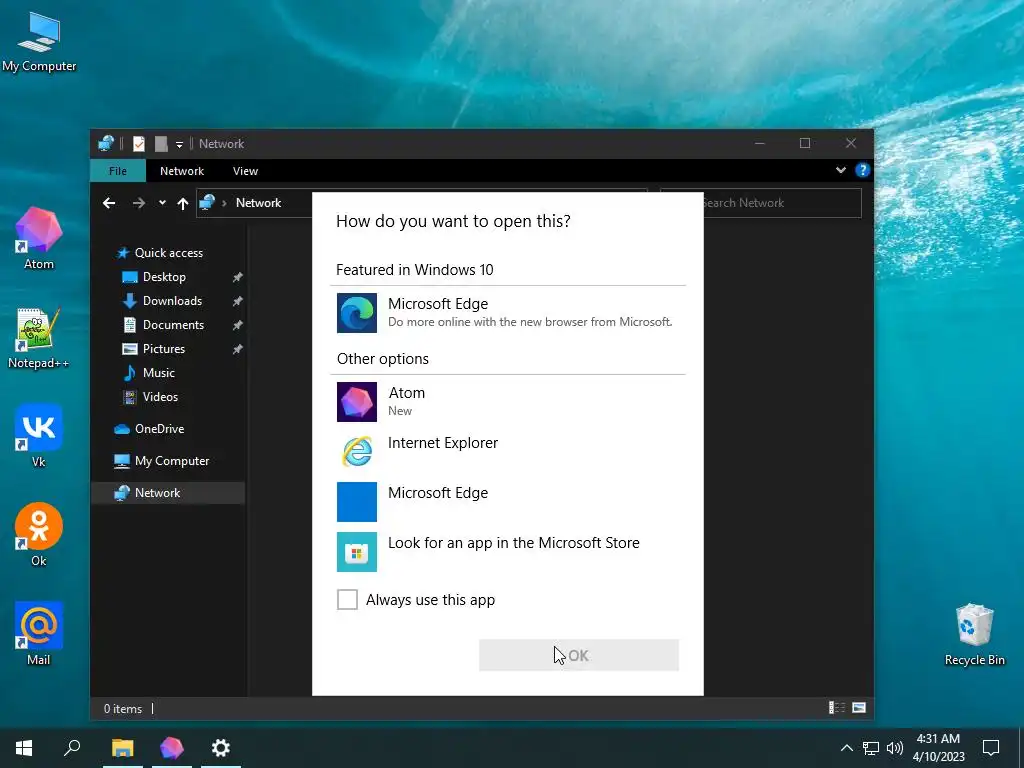Select Atom in Other options
Screen dimensions: 1024x768
click(507, 402)
